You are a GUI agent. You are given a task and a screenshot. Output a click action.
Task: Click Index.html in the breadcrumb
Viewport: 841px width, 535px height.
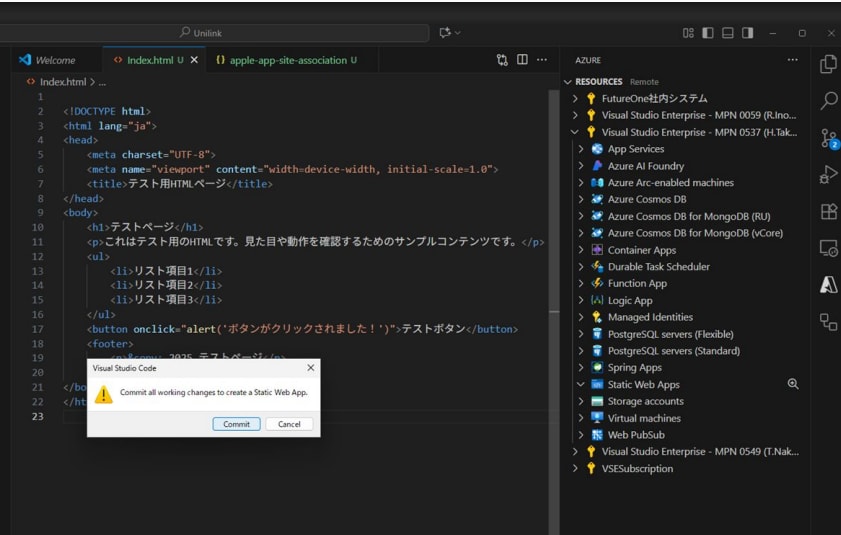63,82
